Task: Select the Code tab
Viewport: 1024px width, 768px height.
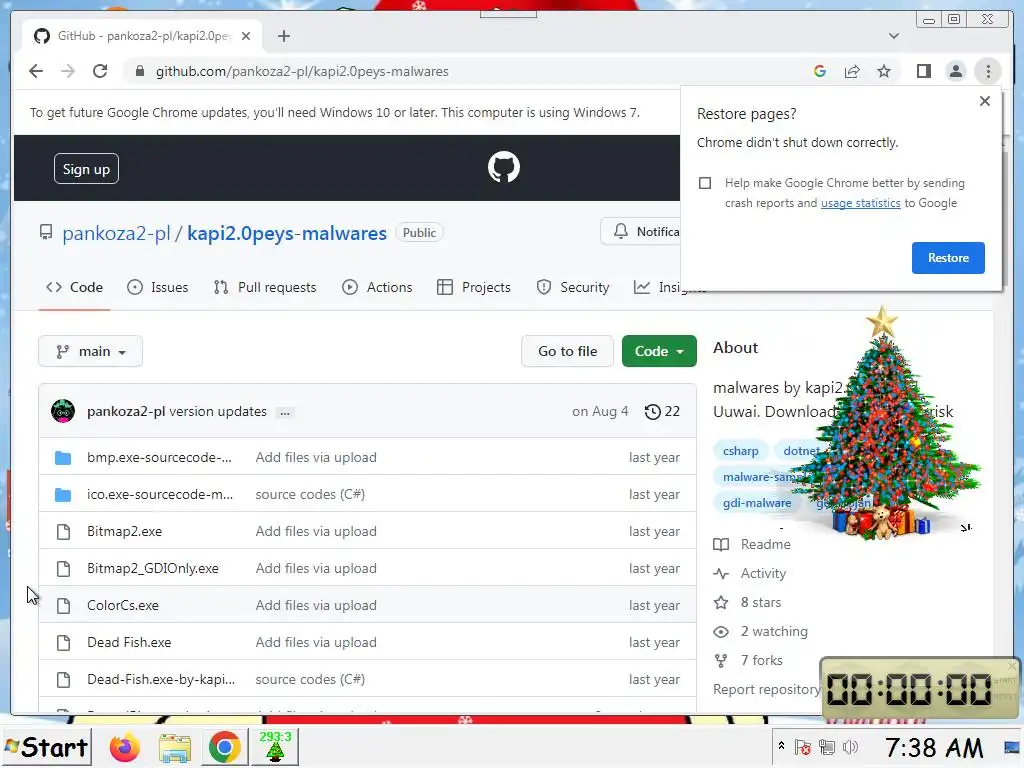Action: click(x=74, y=287)
